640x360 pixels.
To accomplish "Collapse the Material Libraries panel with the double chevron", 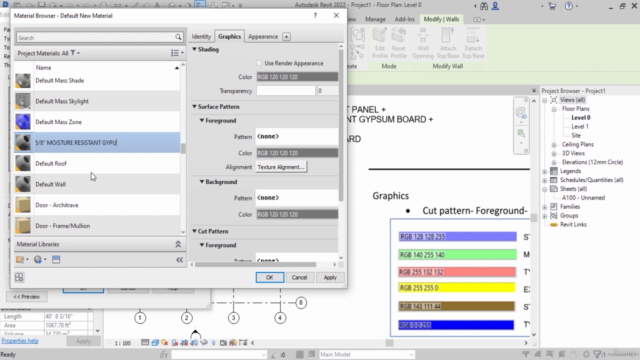I will 178,244.
